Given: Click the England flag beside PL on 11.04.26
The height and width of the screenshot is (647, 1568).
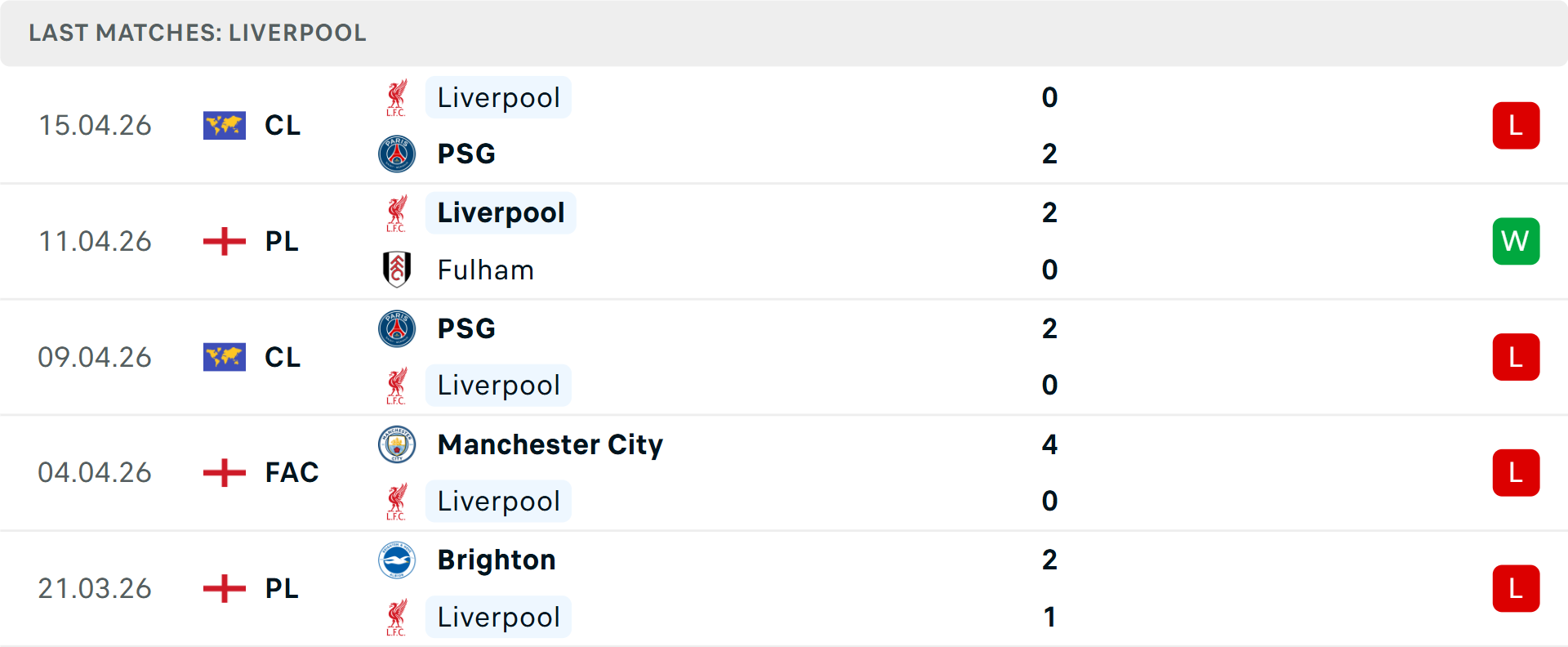Looking at the screenshot, I should point(224,241).
